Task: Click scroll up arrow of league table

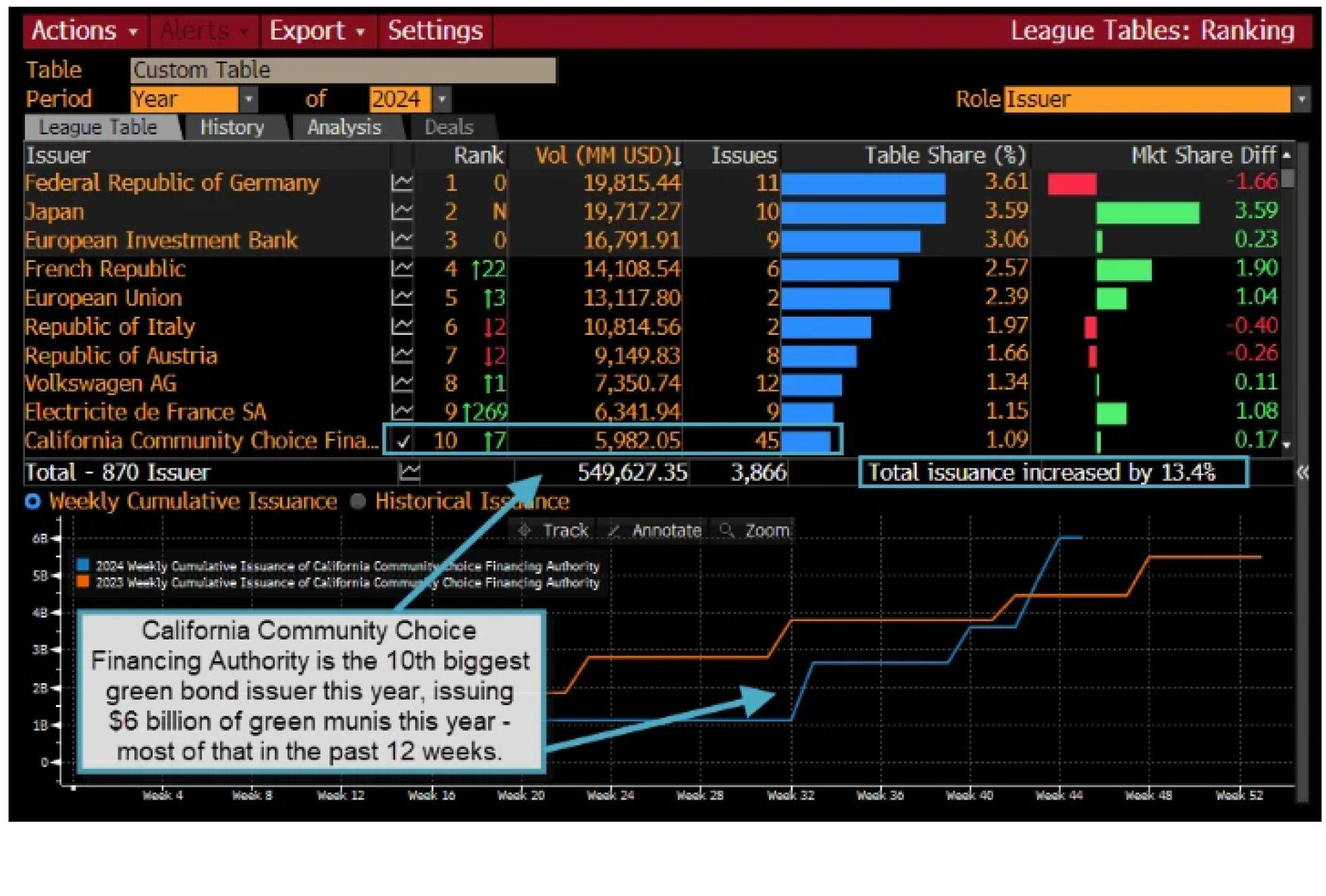Action: pos(1287,155)
